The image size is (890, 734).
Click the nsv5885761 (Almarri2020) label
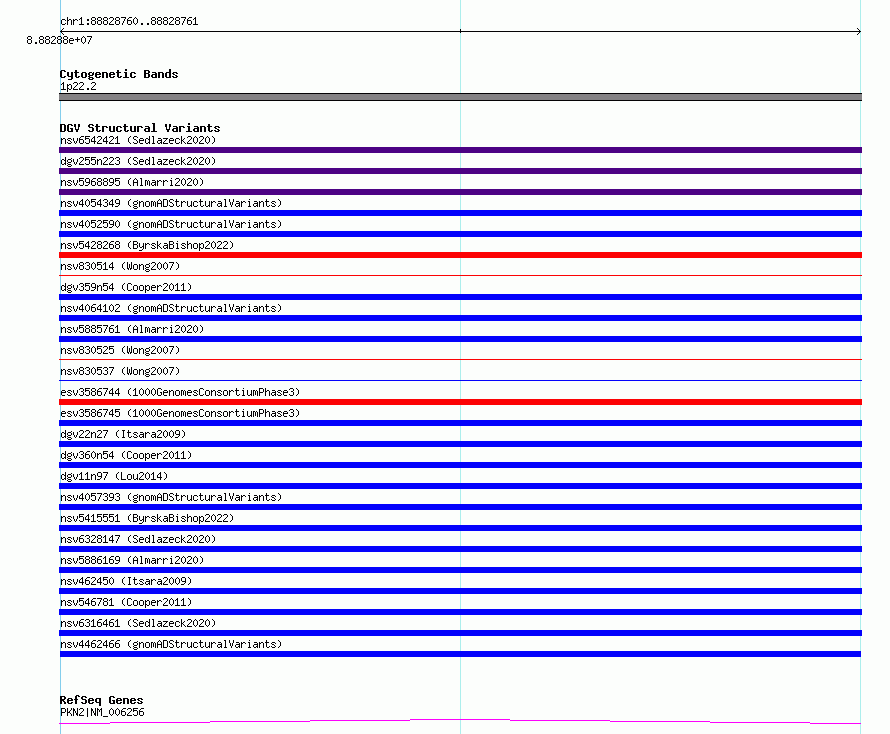(132, 329)
